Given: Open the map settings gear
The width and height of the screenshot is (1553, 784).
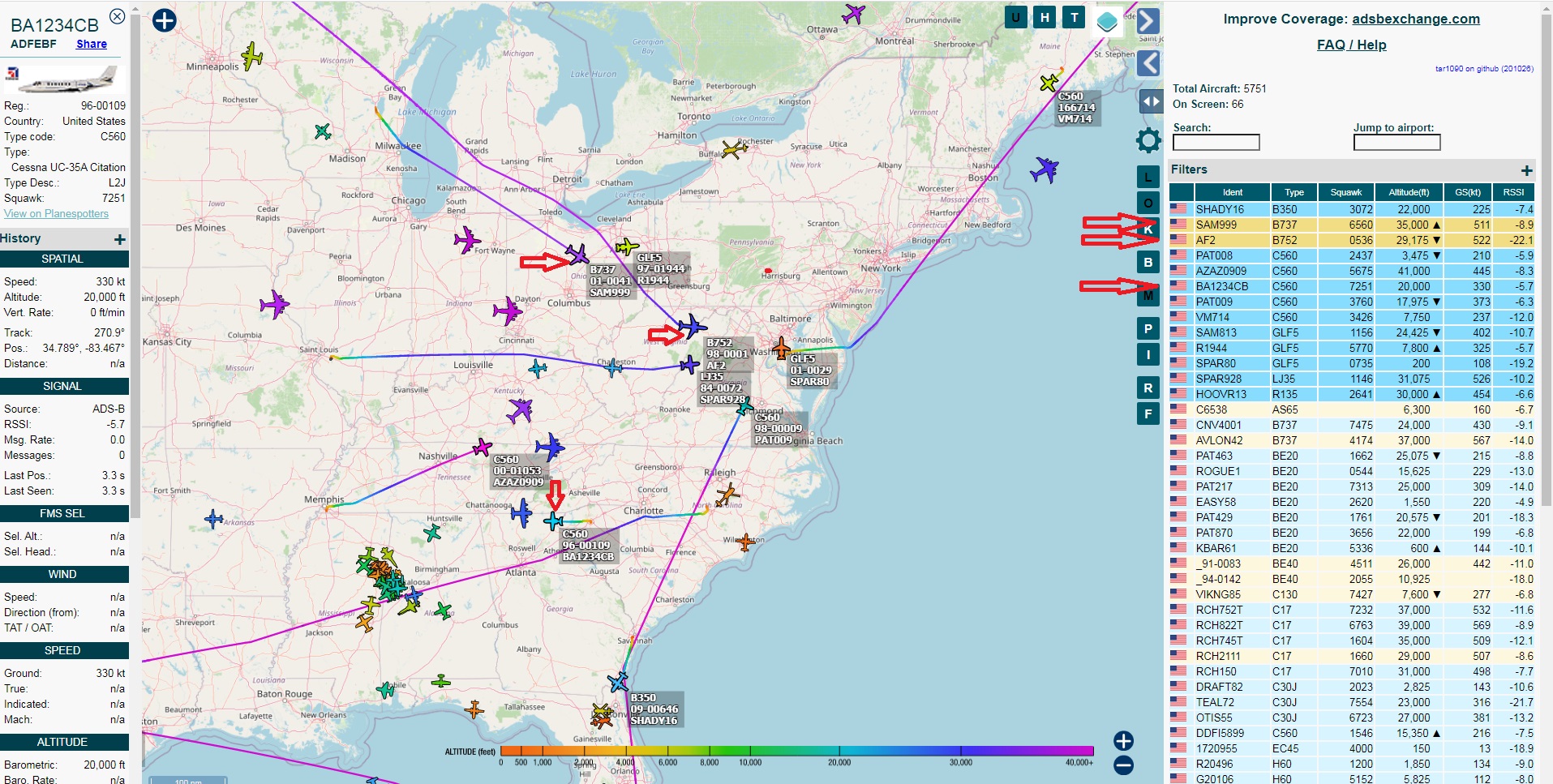Looking at the screenshot, I should (x=1148, y=141).
